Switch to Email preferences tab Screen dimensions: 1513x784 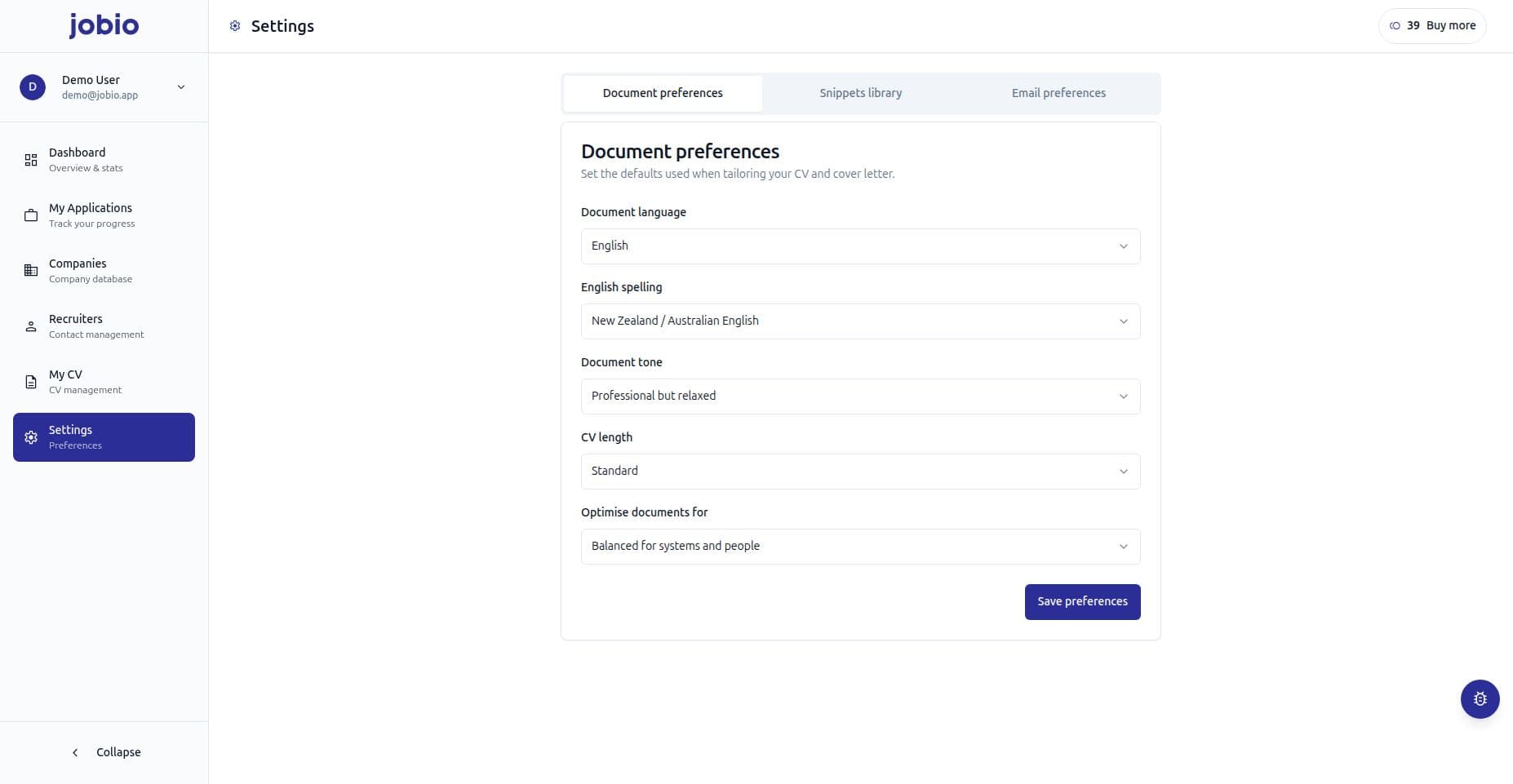[x=1058, y=93]
